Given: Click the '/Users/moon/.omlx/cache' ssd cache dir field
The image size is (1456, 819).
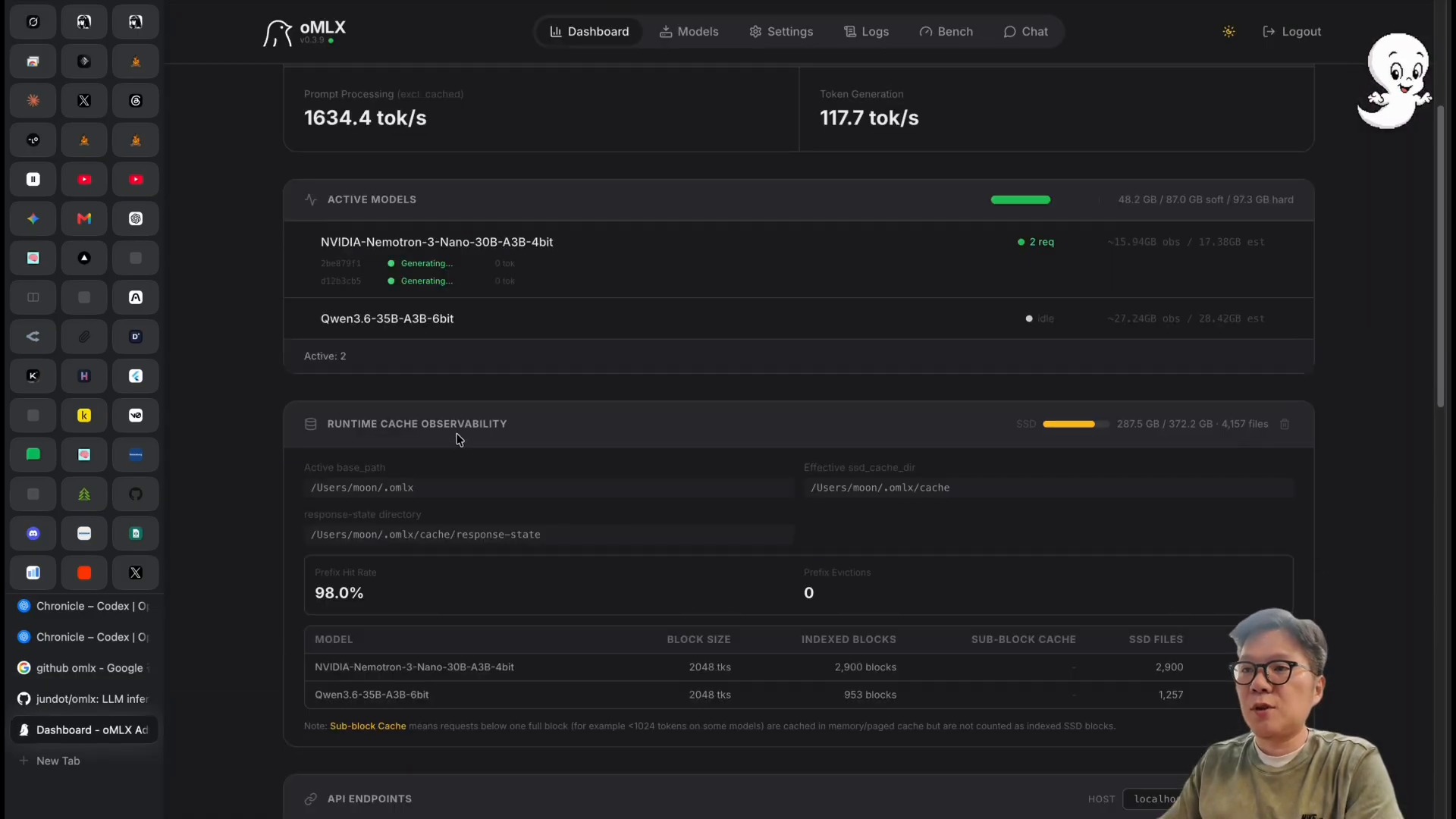Looking at the screenshot, I should tap(1049, 488).
